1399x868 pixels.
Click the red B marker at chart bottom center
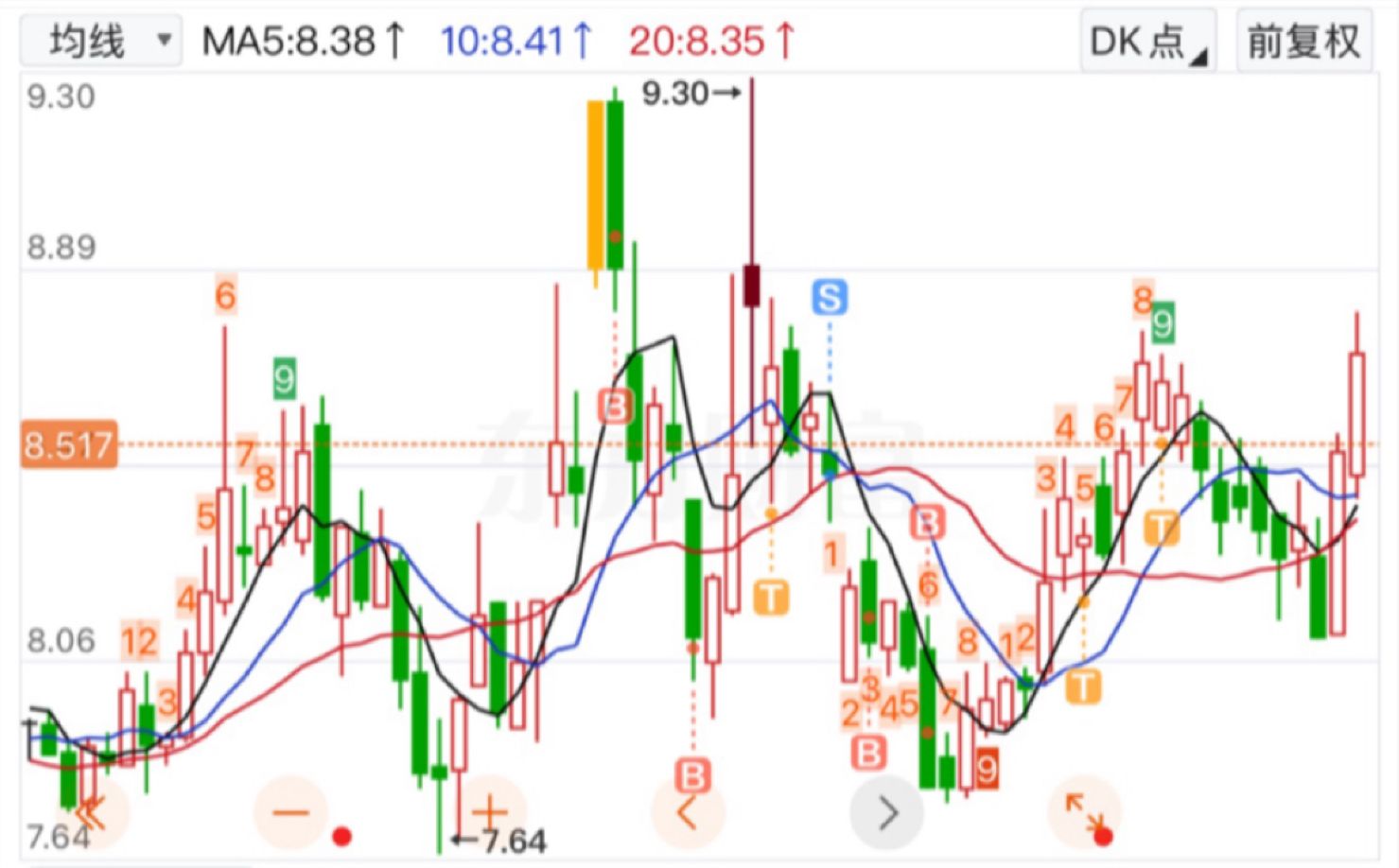pos(692,775)
